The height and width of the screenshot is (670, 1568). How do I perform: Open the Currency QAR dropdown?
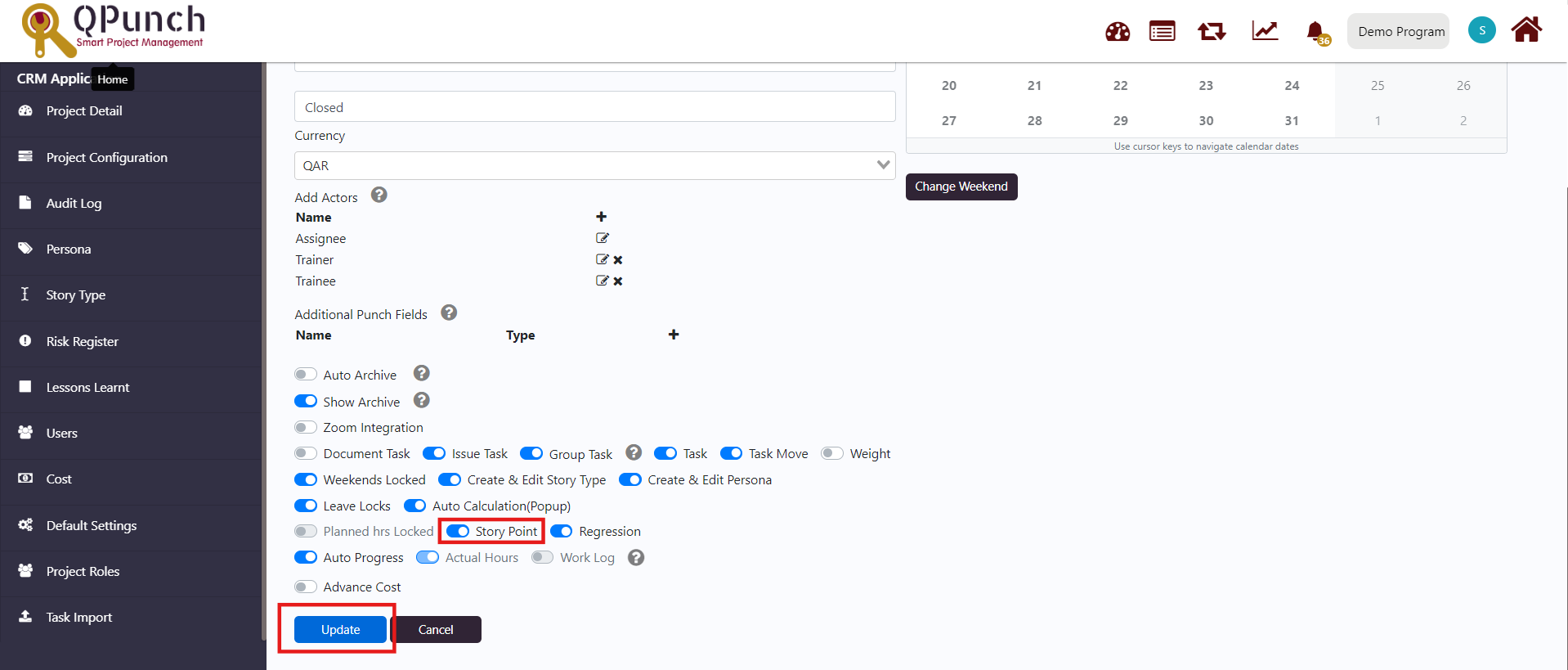point(594,165)
